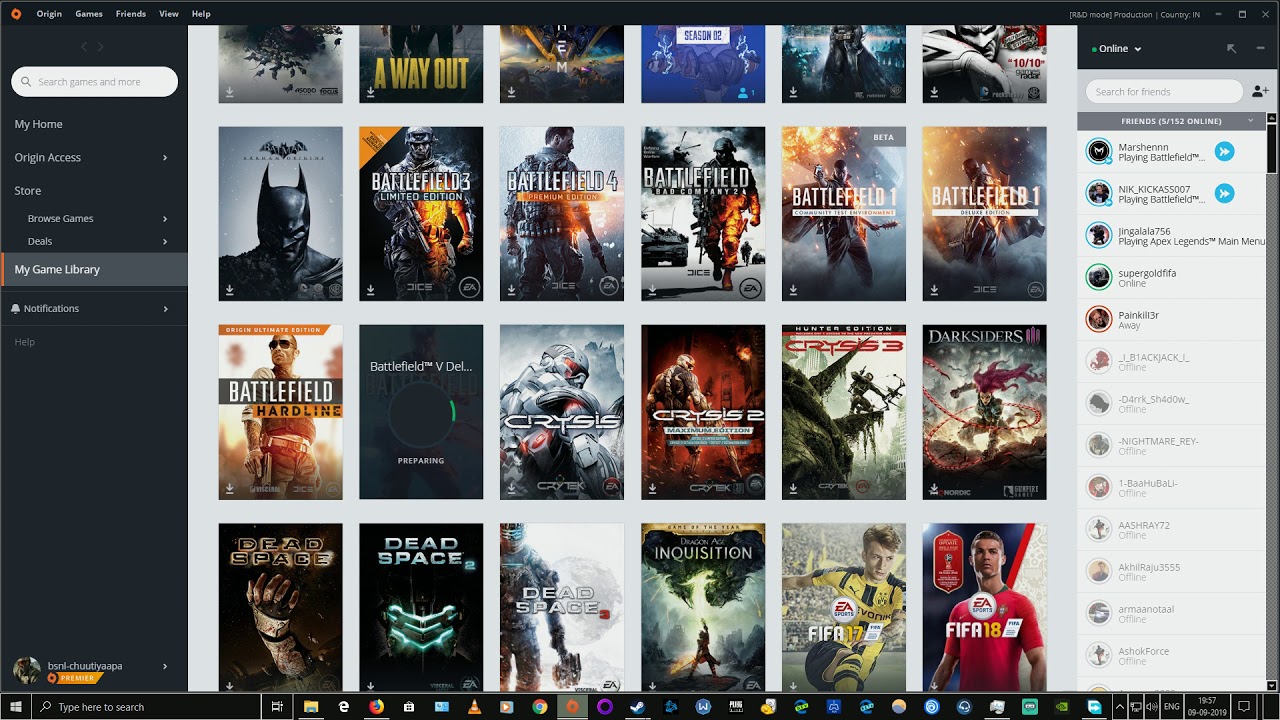This screenshot has height=720, width=1280.
Task: Click the add friend icon
Action: [x=1260, y=91]
